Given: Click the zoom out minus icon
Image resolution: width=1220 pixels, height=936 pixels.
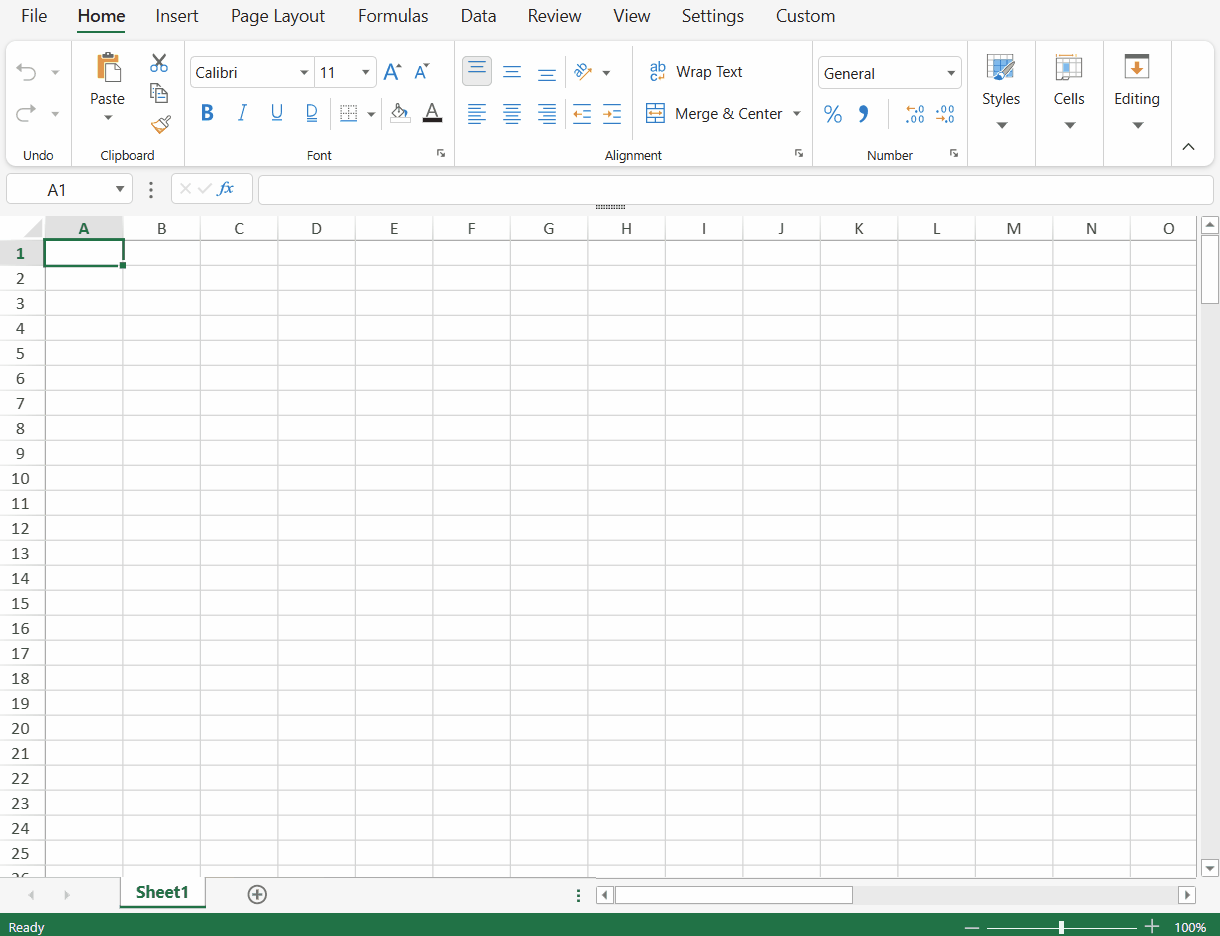Looking at the screenshot, I should coord(971,928).
